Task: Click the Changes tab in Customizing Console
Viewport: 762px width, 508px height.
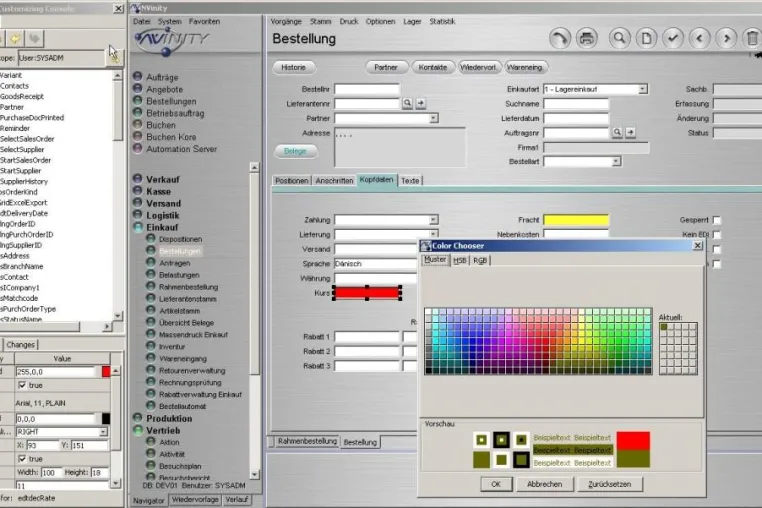Action: 20,345
